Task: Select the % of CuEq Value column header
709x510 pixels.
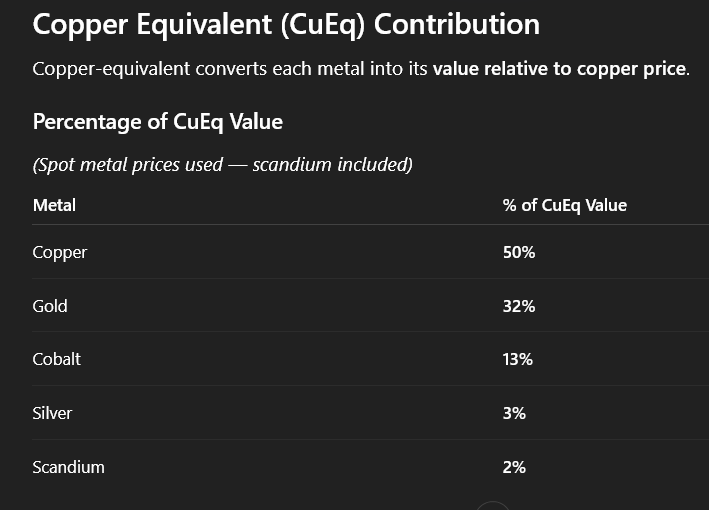Action: tap(564, 205)
